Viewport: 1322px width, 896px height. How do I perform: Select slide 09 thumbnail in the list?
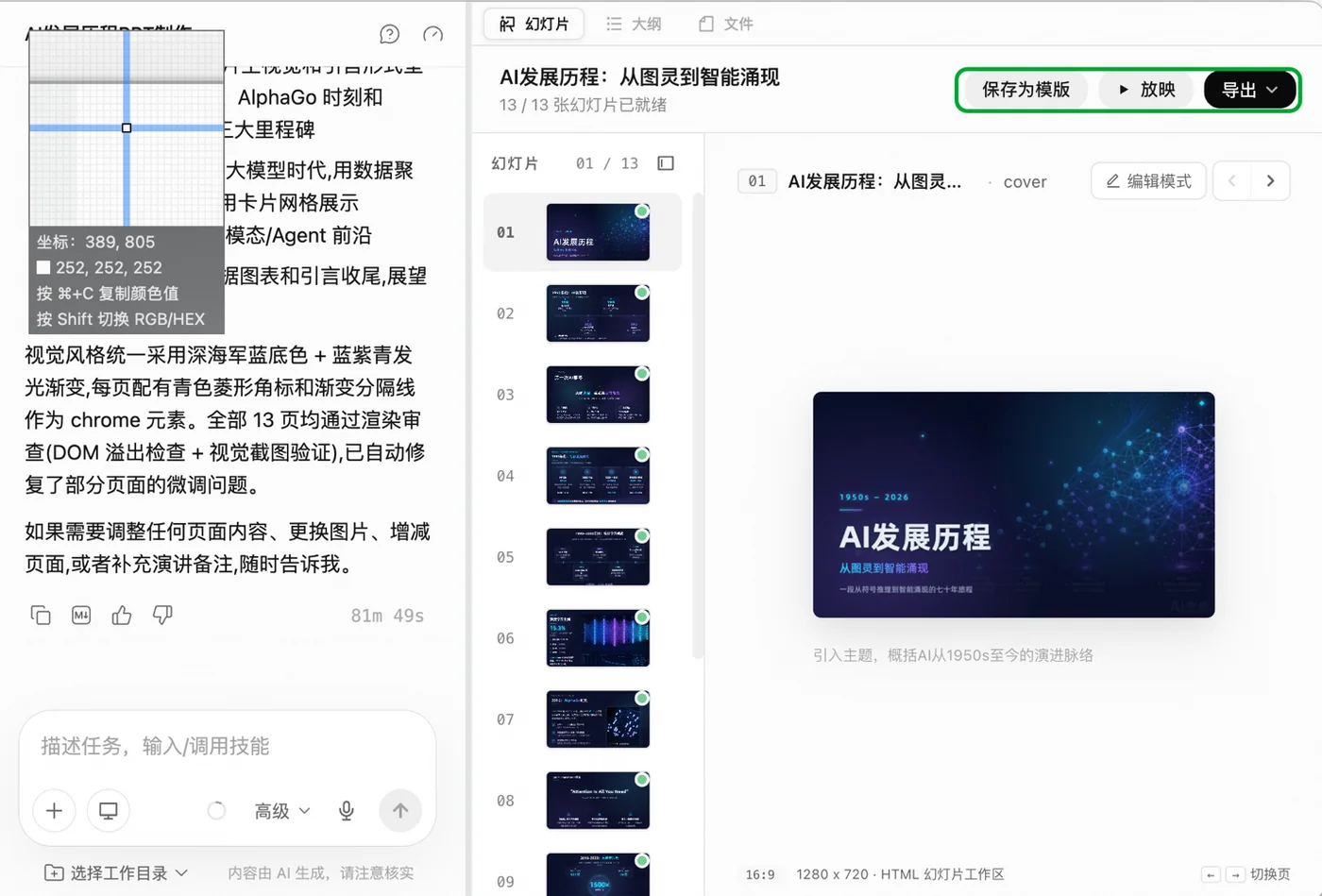598,874
